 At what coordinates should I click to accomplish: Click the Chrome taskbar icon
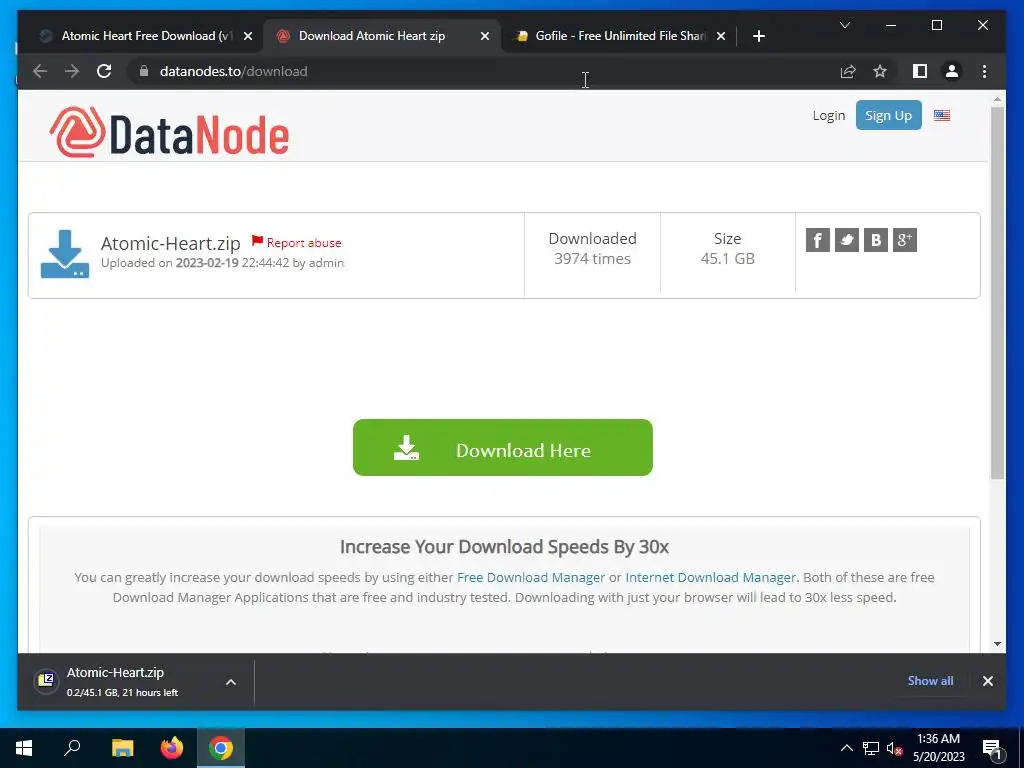[x=221, y=748]
